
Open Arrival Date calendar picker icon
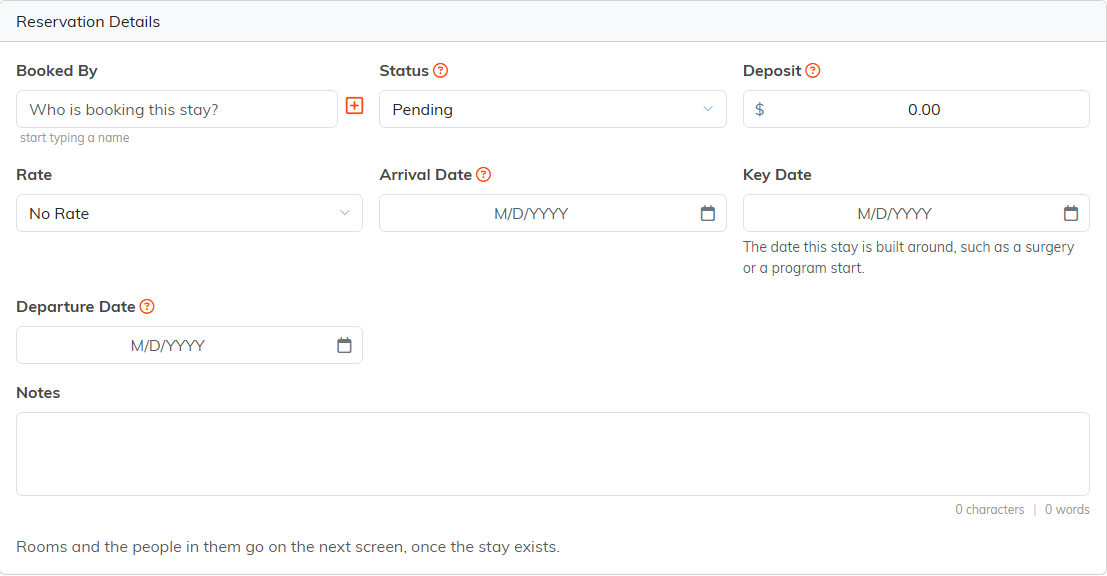tap(707, 213)
